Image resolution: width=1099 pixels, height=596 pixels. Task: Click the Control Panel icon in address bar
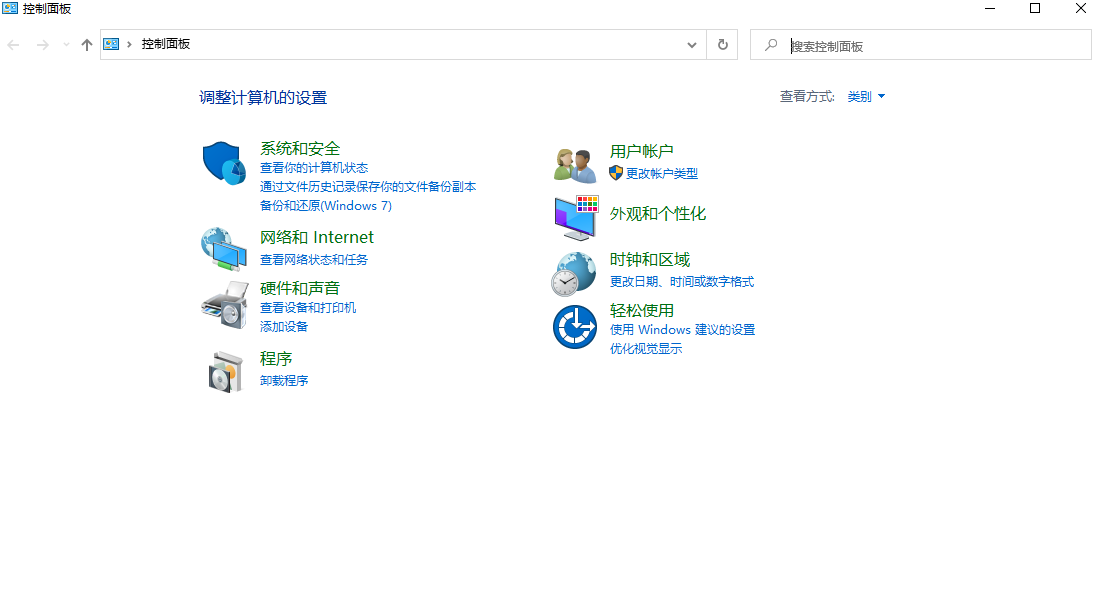[113, 44]
